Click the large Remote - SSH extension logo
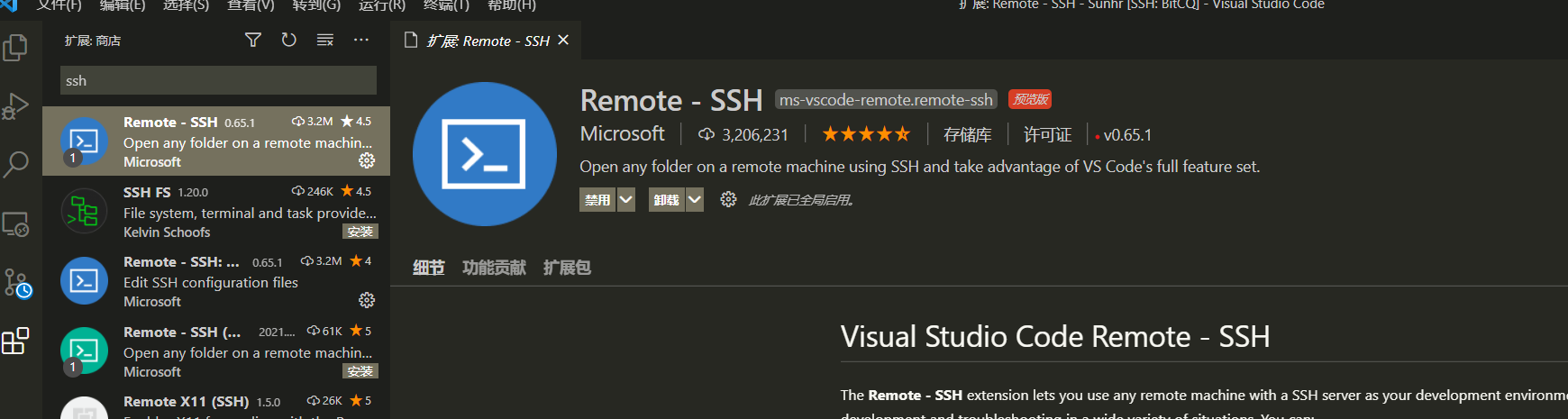 tap(485, 154)
